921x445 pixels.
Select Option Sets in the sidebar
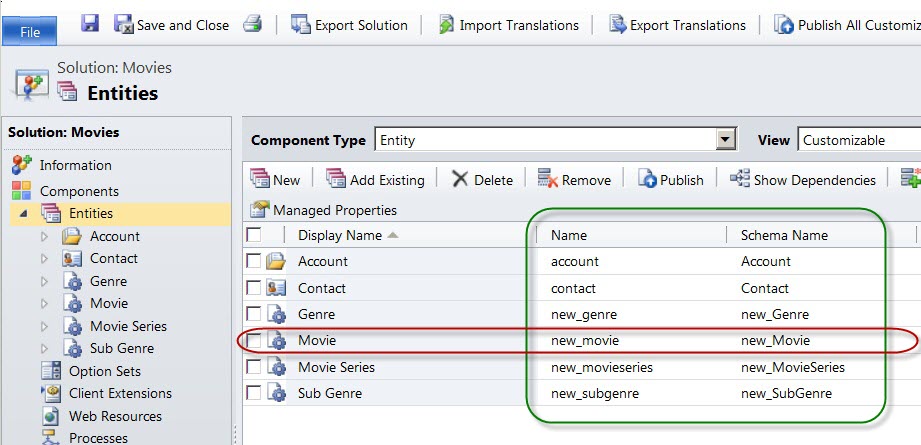pyautogui.click(x=105, y=371)
